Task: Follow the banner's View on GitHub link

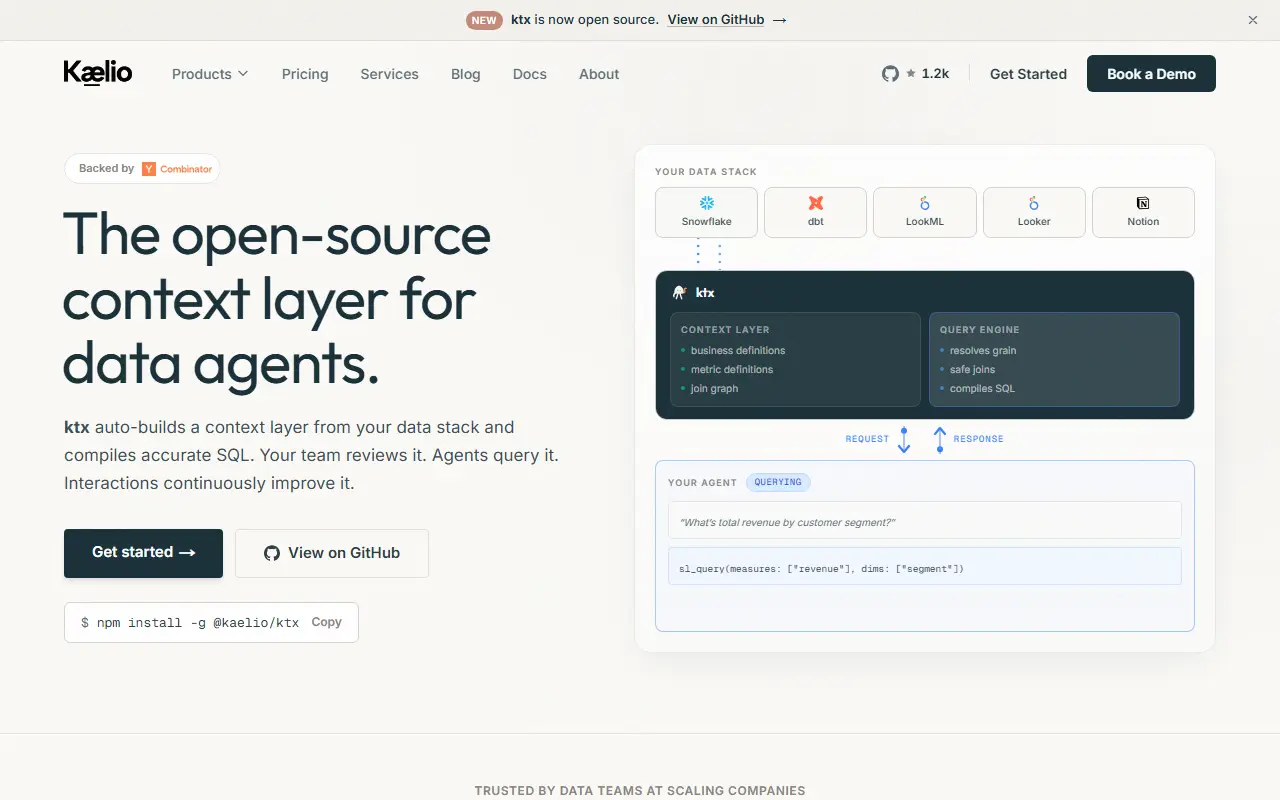Action: (x=727, y=20)
